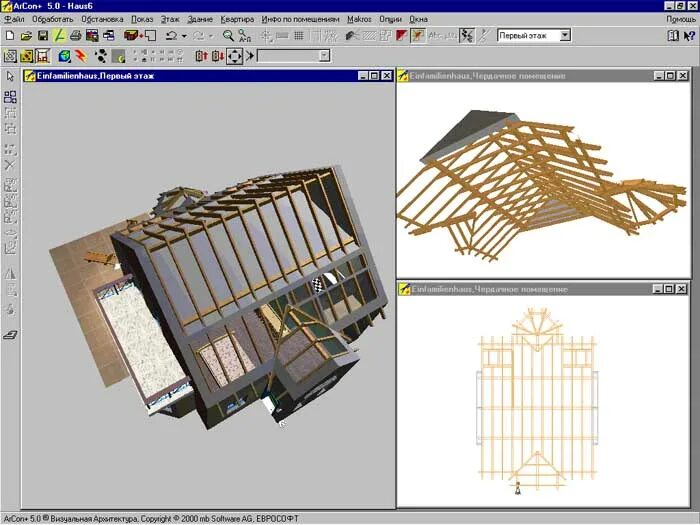The image size is (700, 525).
Task: Maximize the upper-right roof timber 3D window
Action: point(671,76)
